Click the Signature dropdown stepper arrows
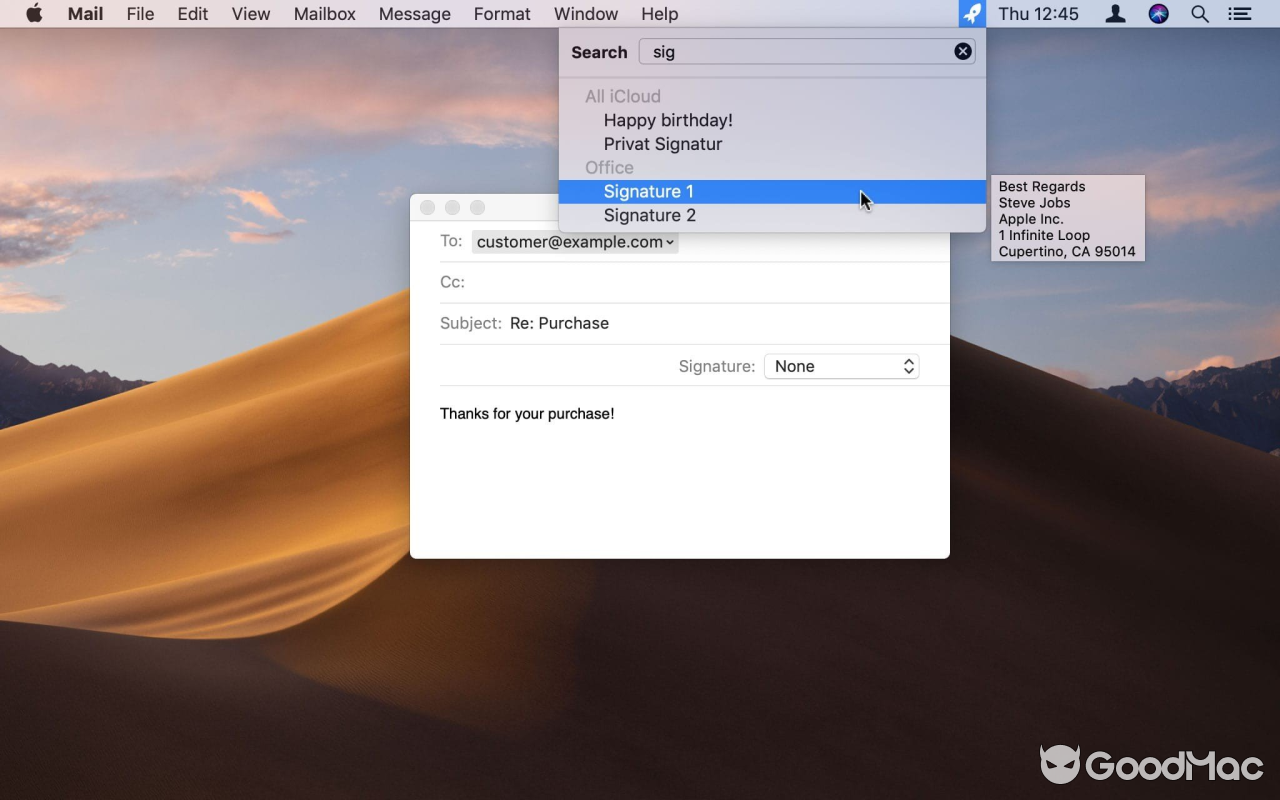 (908, 366)
